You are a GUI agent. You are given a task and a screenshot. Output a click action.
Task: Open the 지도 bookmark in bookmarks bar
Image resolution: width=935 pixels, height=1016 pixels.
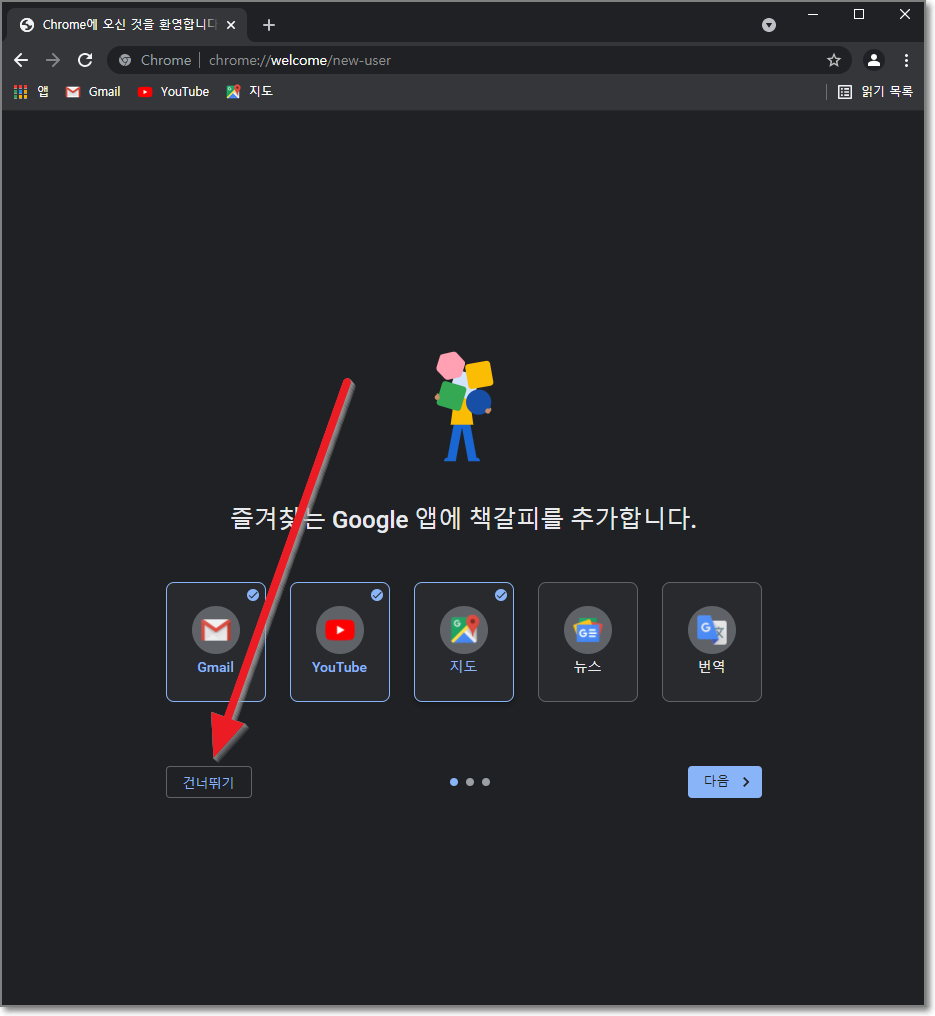click(249, 91)
